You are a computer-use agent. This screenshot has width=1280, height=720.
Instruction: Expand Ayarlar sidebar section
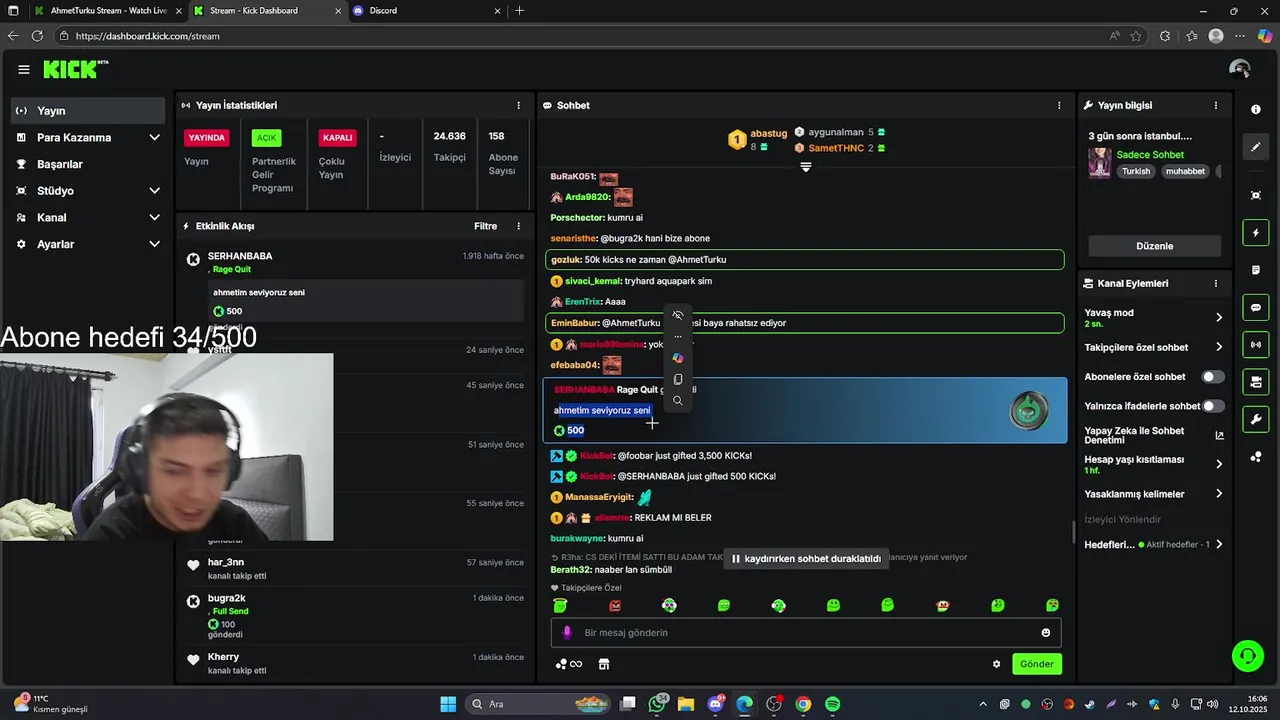click(x=154, y=244)
